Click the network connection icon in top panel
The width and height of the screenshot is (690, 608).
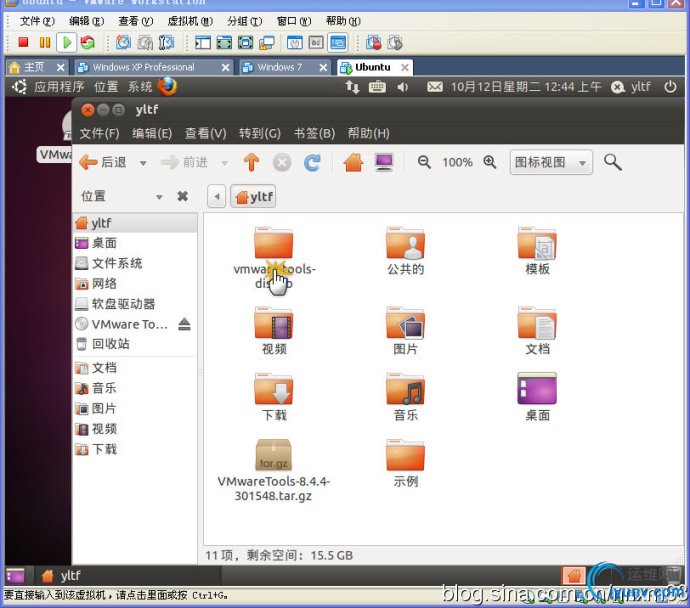pyautogui.click(x=352, y=87)
